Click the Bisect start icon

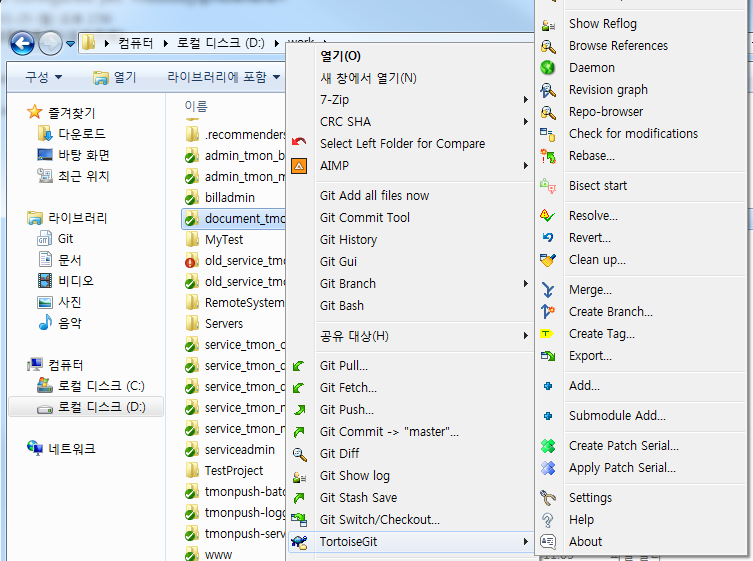548,186
